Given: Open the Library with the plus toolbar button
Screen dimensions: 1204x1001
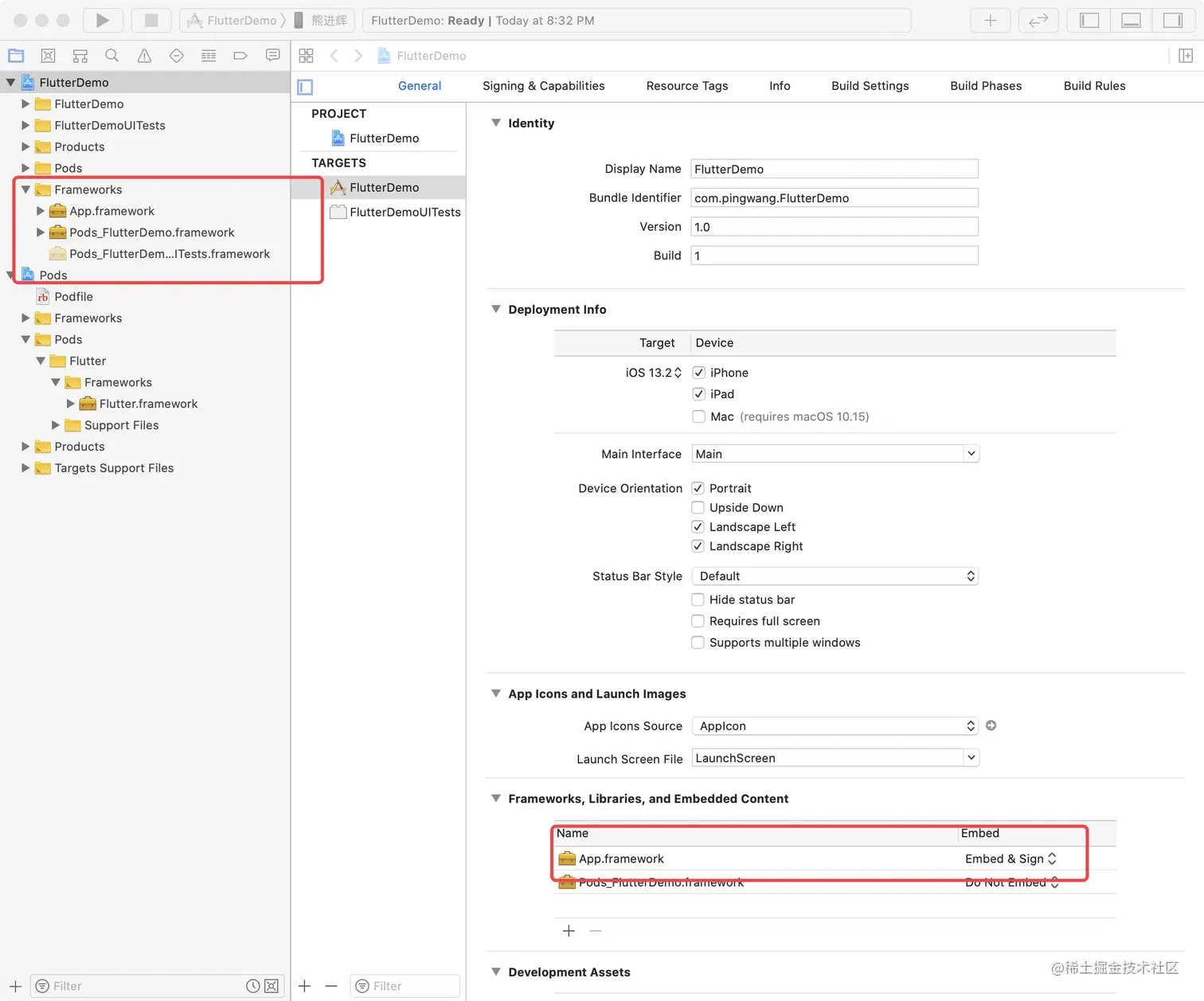Looking at the screenshot, I should [991, 21].
